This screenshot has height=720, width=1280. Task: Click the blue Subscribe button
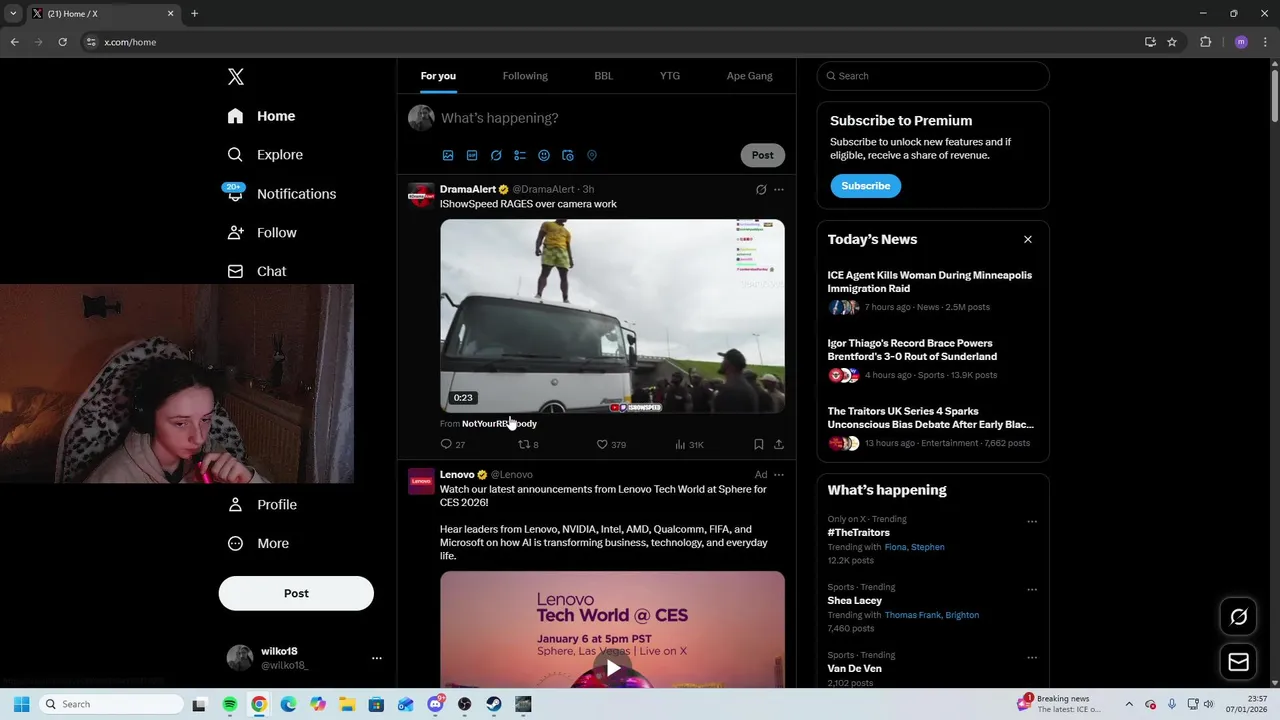(866, 186)
